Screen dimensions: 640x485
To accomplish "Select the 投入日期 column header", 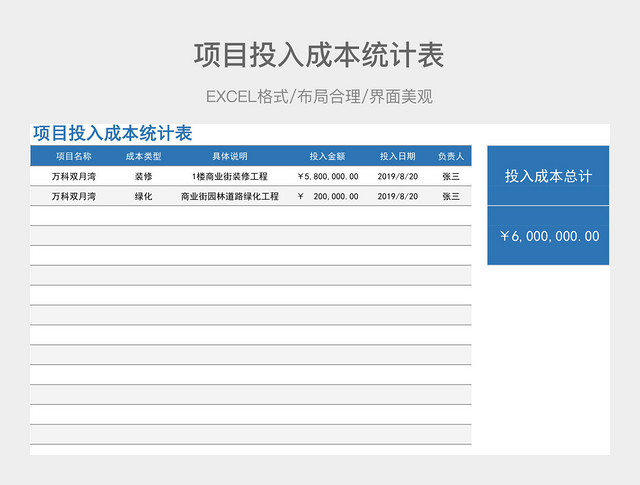I will 398,156.
